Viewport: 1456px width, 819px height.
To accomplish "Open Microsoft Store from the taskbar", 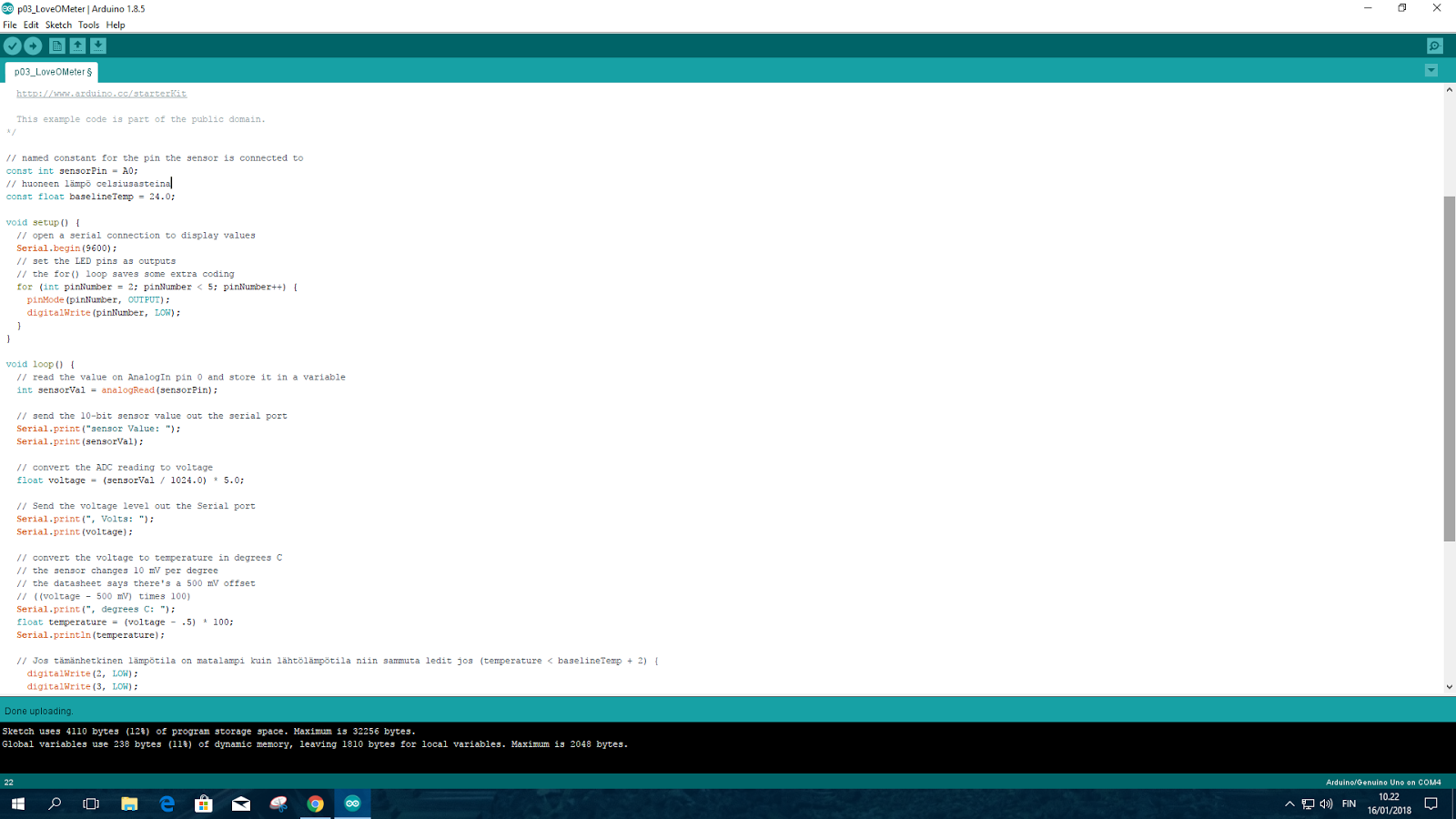I will [204, 804].
